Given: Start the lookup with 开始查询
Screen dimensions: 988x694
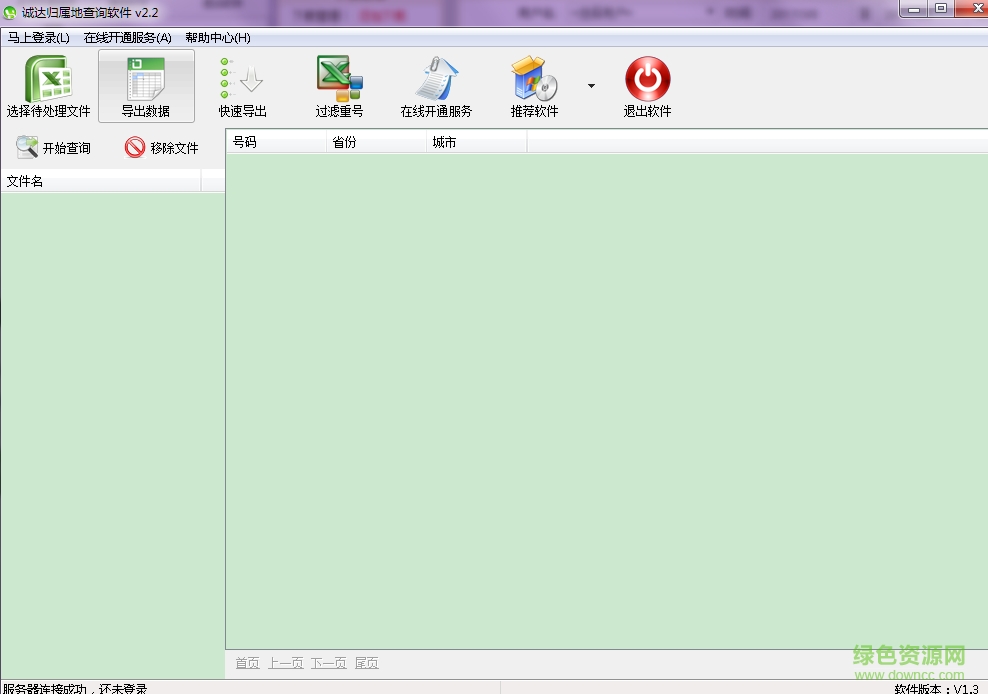Looking at the screenshot, I should pyautogui.click(x=54, y=148).
